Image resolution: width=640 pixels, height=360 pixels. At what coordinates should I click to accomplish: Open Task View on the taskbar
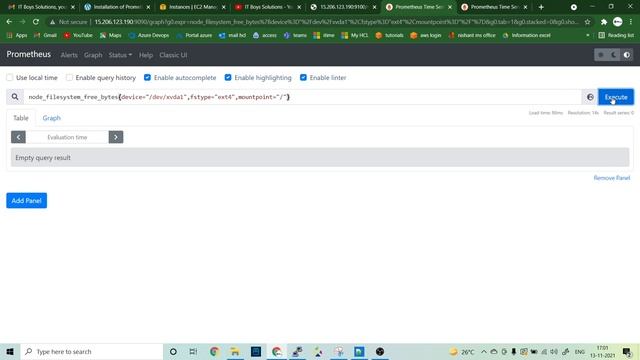(x=193, y=351)
